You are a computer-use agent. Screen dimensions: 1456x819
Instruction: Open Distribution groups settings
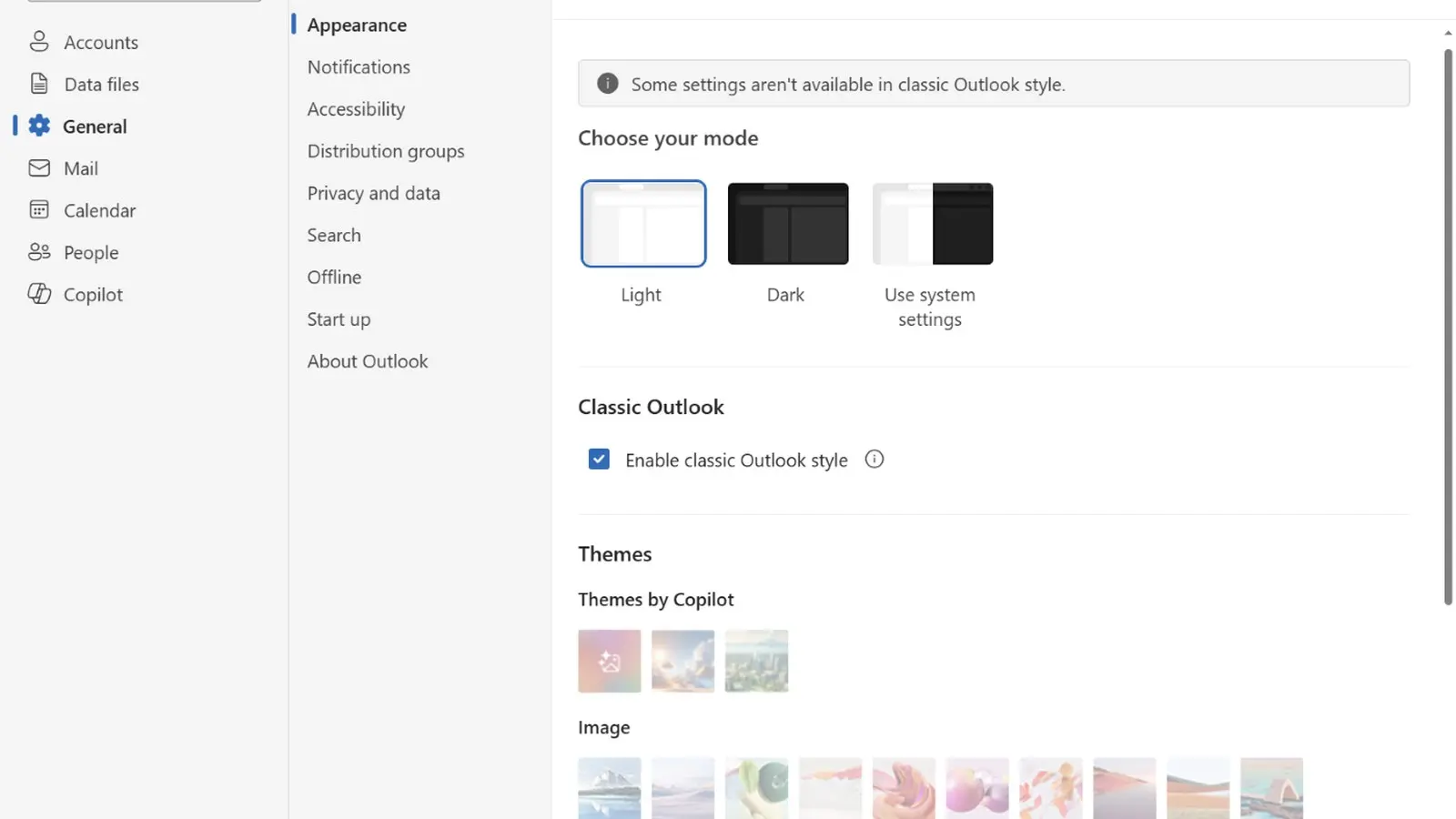386,151
